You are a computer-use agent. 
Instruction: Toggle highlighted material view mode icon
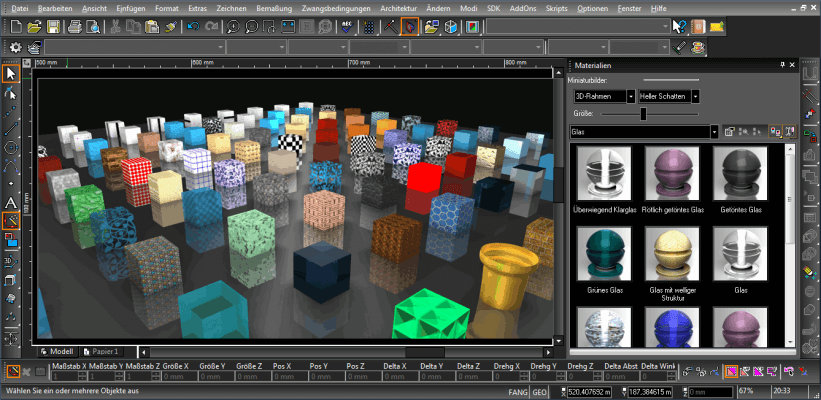[774, 132]
